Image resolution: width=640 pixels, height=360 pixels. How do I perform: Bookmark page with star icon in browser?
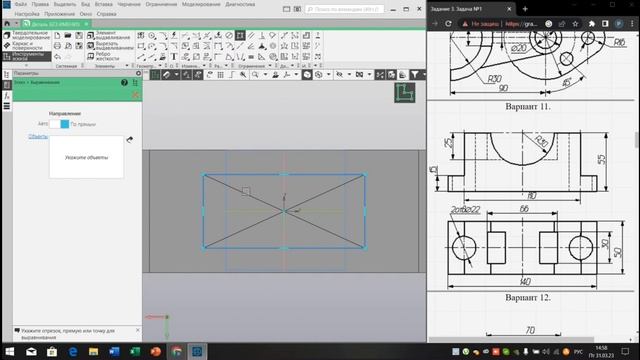pyautogui.click(x=575, y=24)
